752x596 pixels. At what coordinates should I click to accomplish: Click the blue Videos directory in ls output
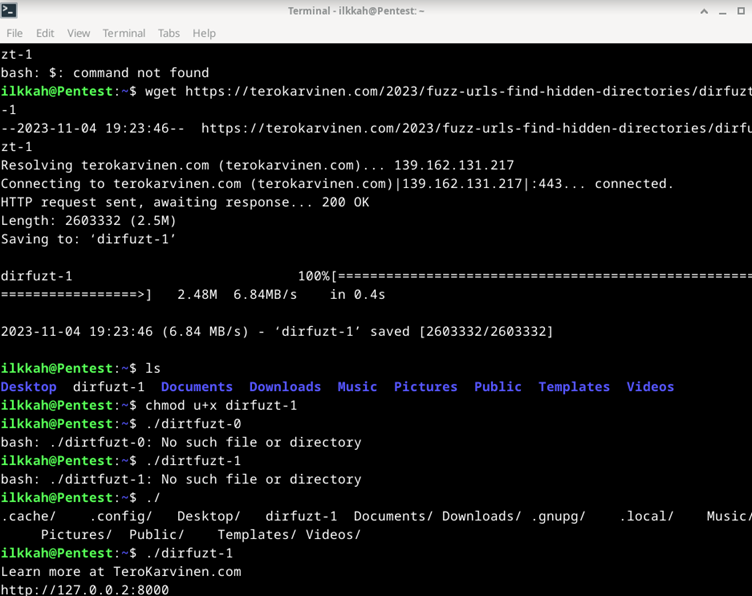[x=650, y=387]
